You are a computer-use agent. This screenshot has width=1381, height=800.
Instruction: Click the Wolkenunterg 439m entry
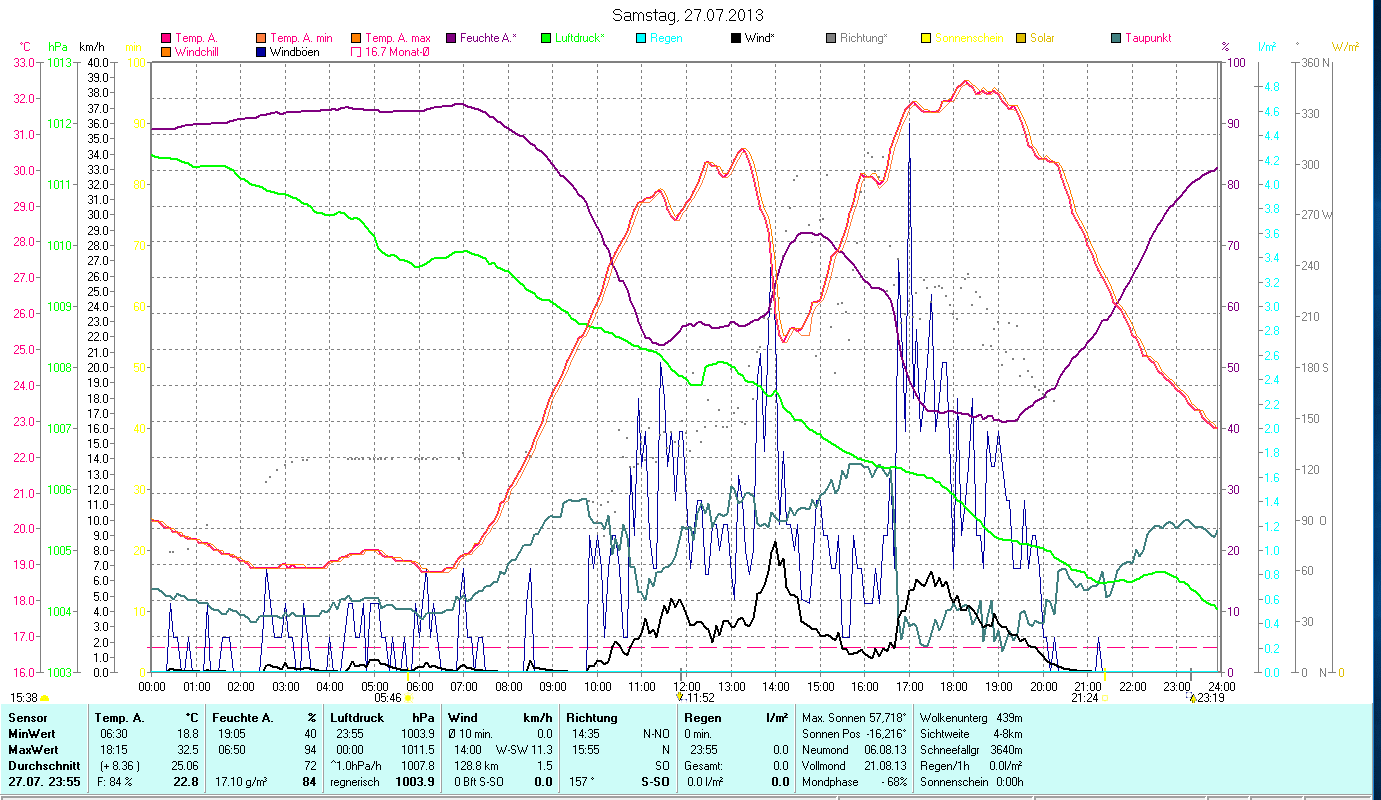[971, 718]
